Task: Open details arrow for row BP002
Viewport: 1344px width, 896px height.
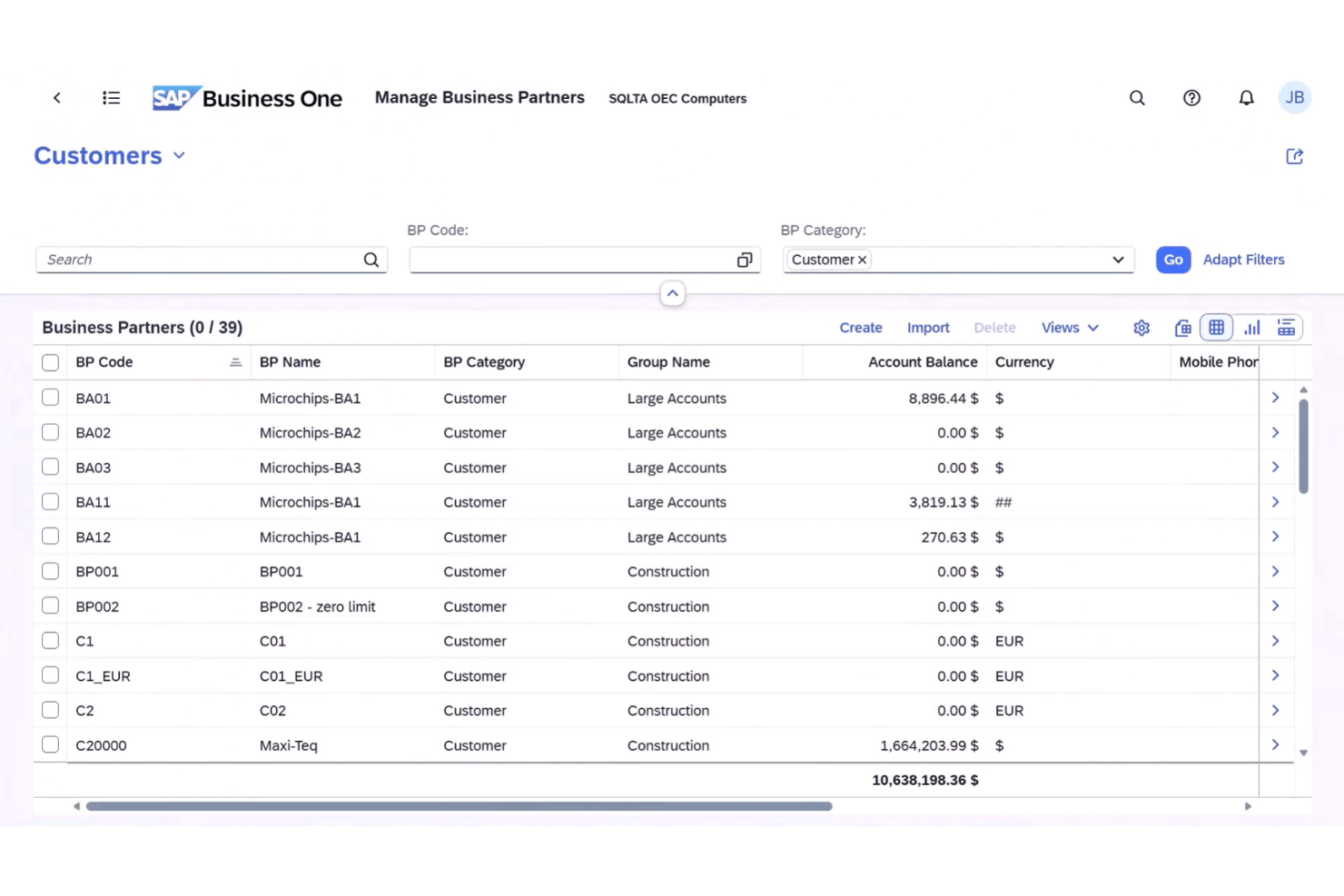Action: coord(1275,606)
